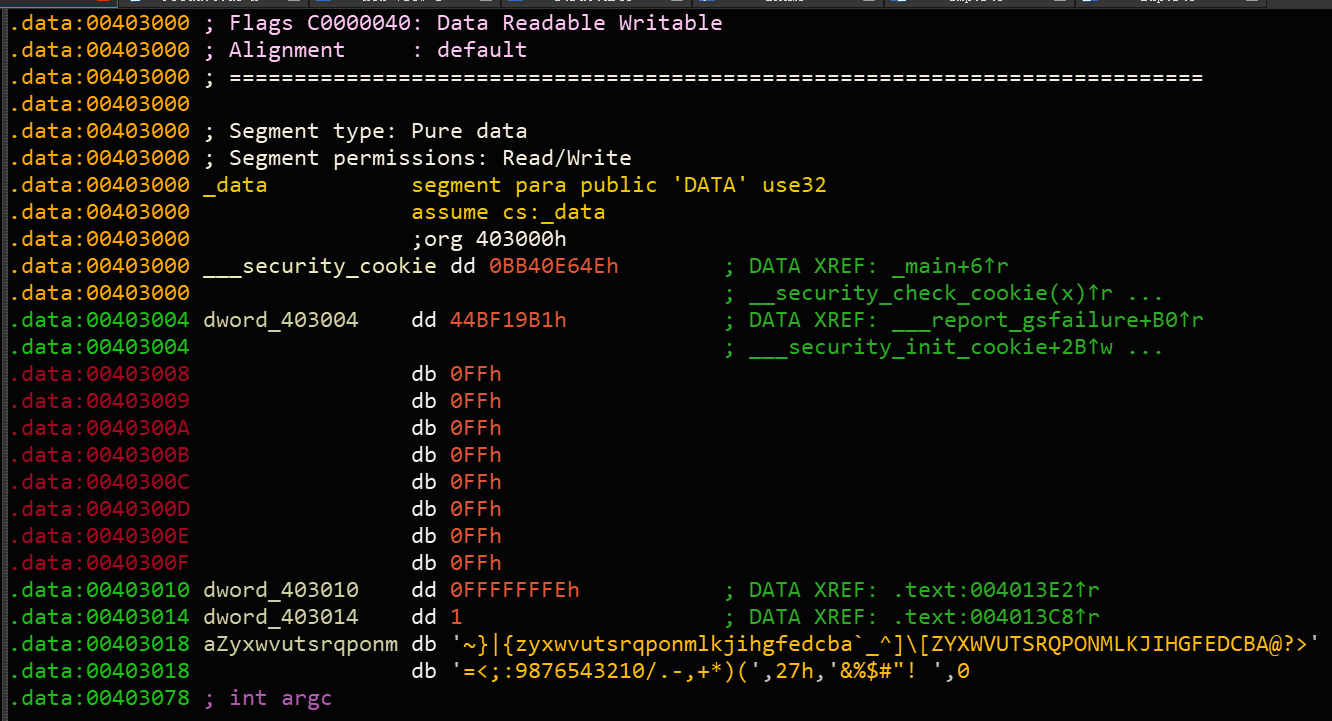1332x721 pixels.
Task: Select the address .data:00403014
Action: tap(100, 617)
